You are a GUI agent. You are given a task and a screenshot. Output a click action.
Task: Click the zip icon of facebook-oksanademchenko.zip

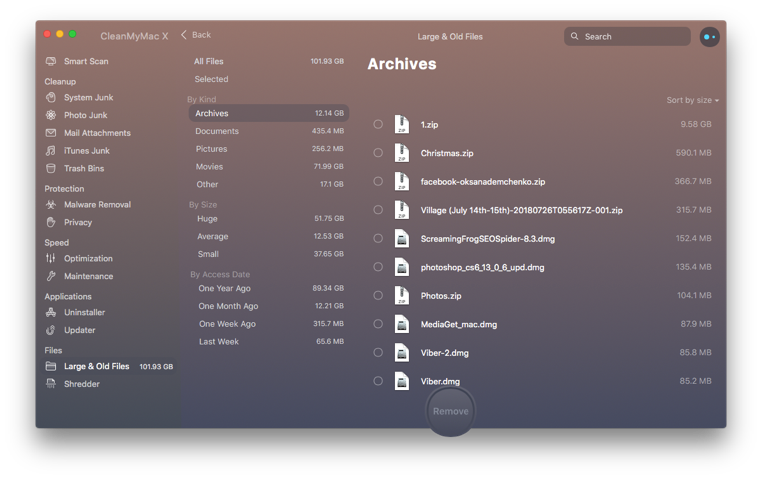tap(402, 181)
